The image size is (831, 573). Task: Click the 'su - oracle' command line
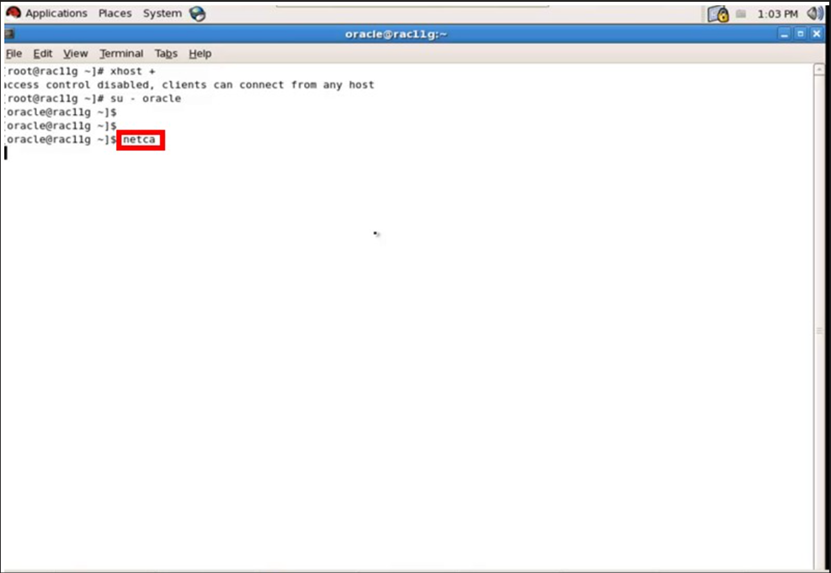point(93,99)
